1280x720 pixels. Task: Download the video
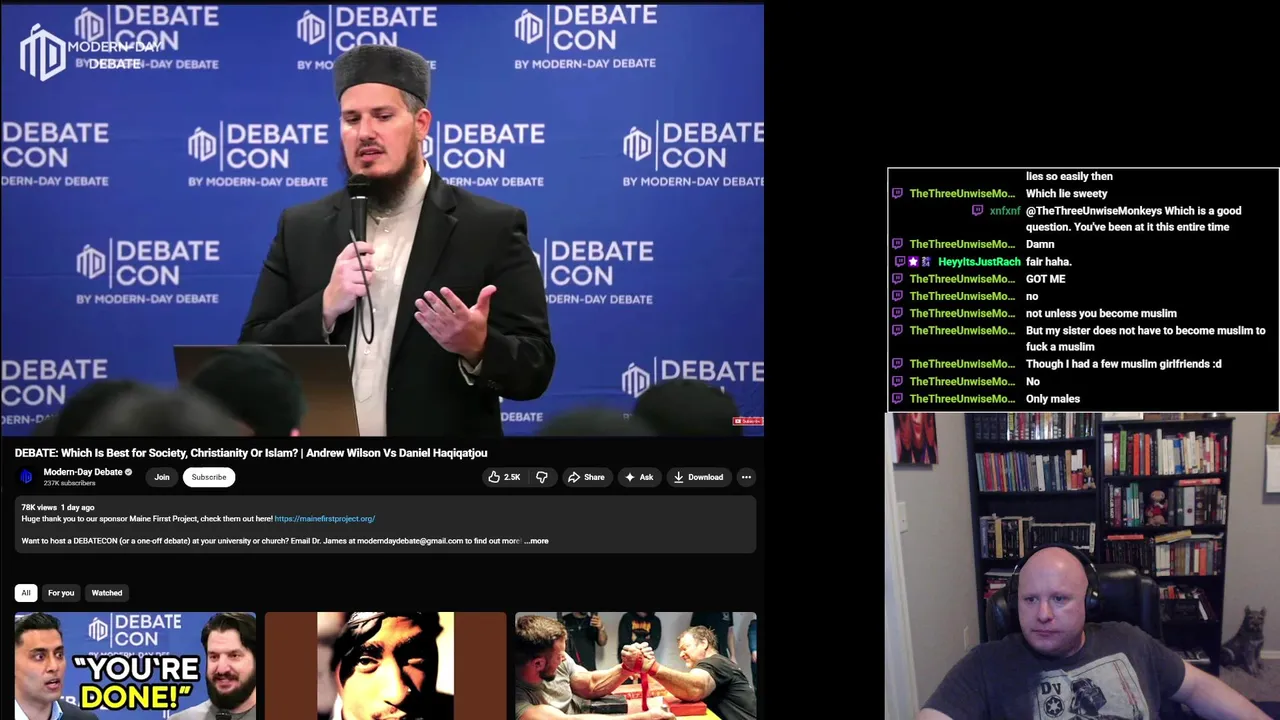(698, 477)
